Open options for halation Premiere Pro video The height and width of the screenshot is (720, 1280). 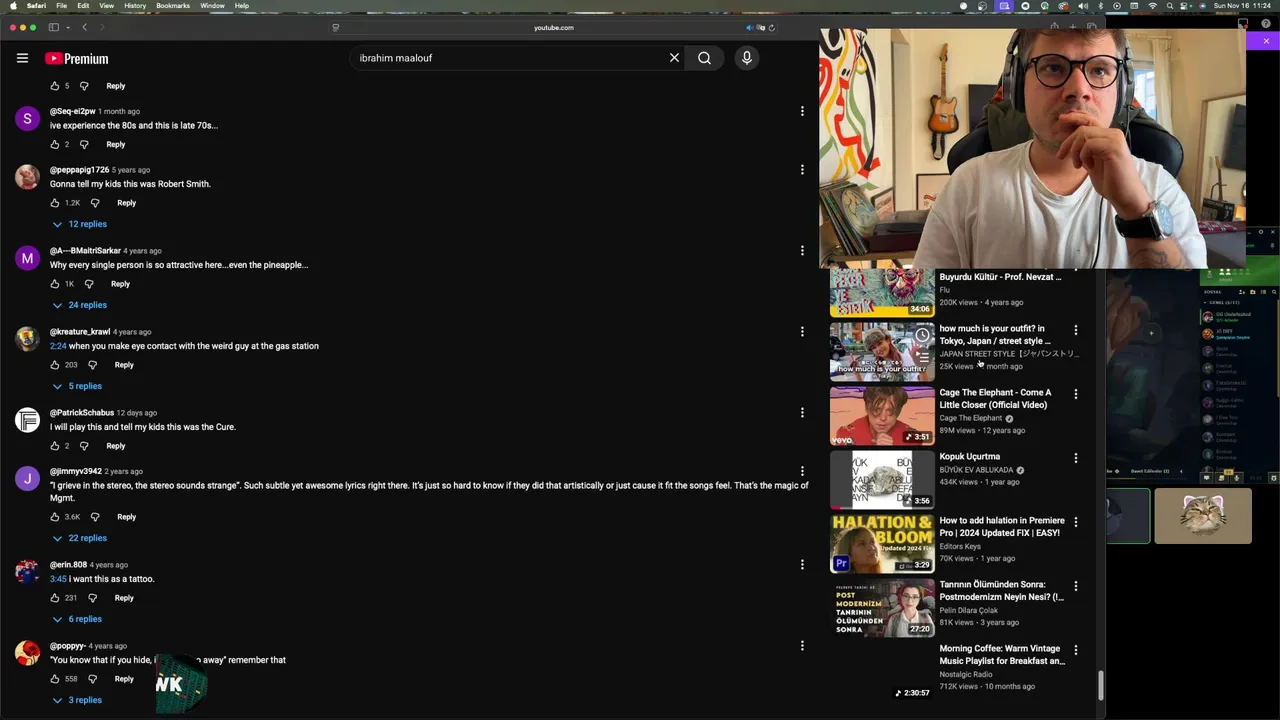(x=1076, y=522)
